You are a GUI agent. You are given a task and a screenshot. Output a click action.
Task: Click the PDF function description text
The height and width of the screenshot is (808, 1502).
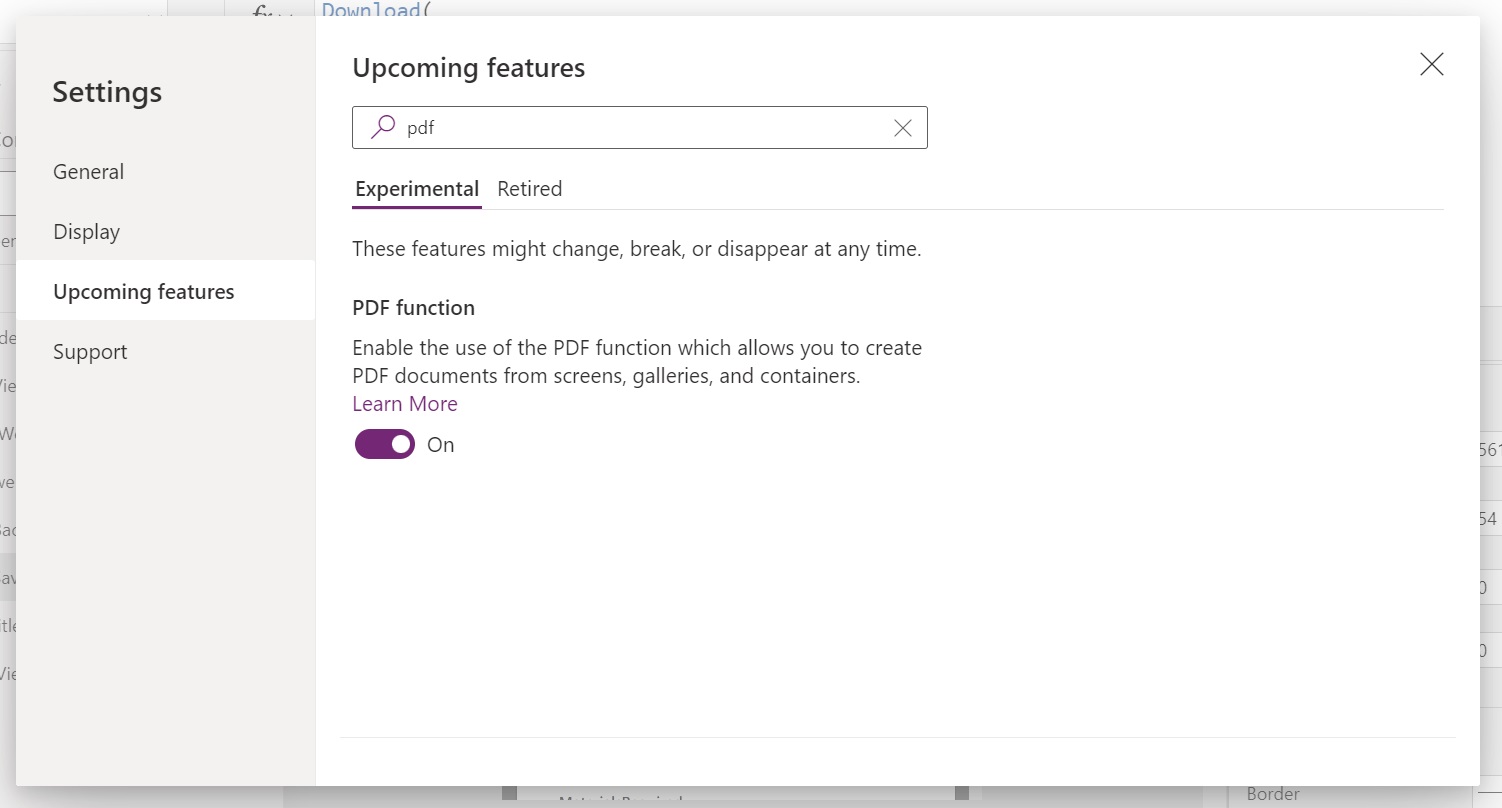pyautogui.click(x=636, y=361)
